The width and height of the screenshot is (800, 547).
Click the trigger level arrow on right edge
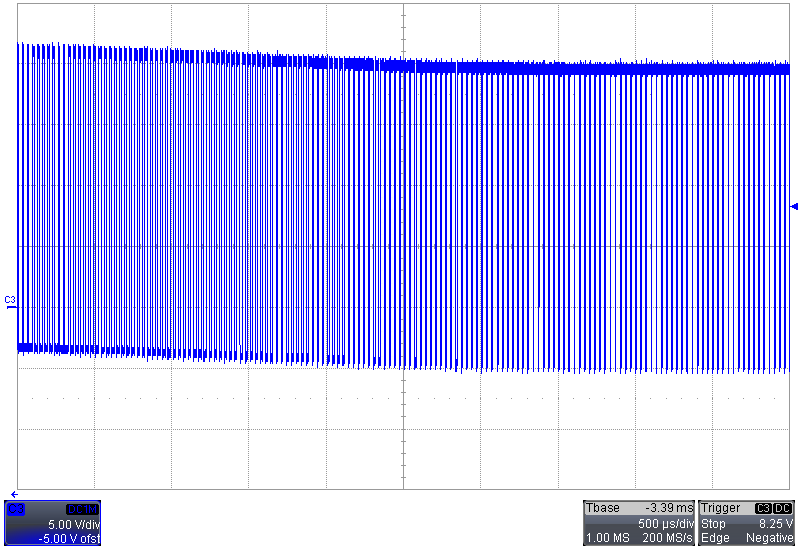point(794,206)
